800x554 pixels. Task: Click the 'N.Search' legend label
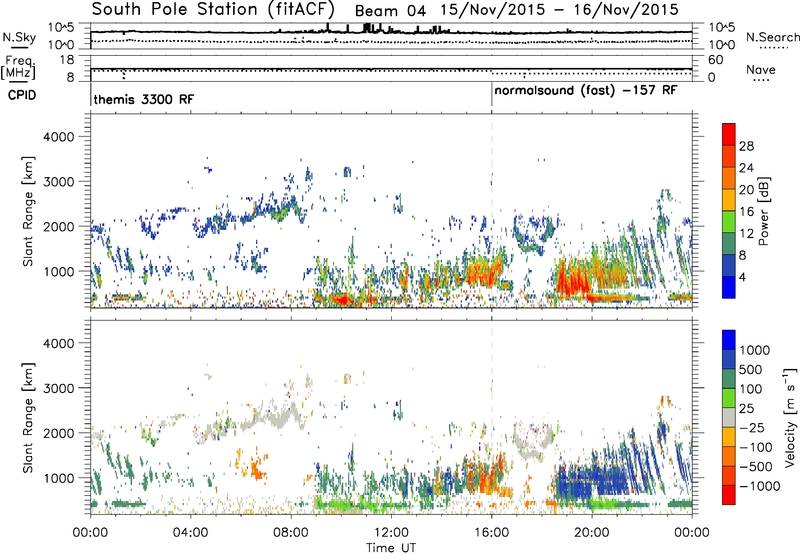click(772, 37)
